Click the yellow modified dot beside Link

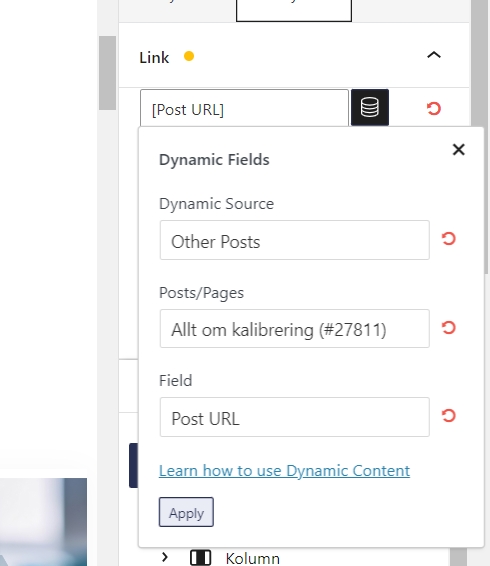pyautogui.click(x=189, y=56)
